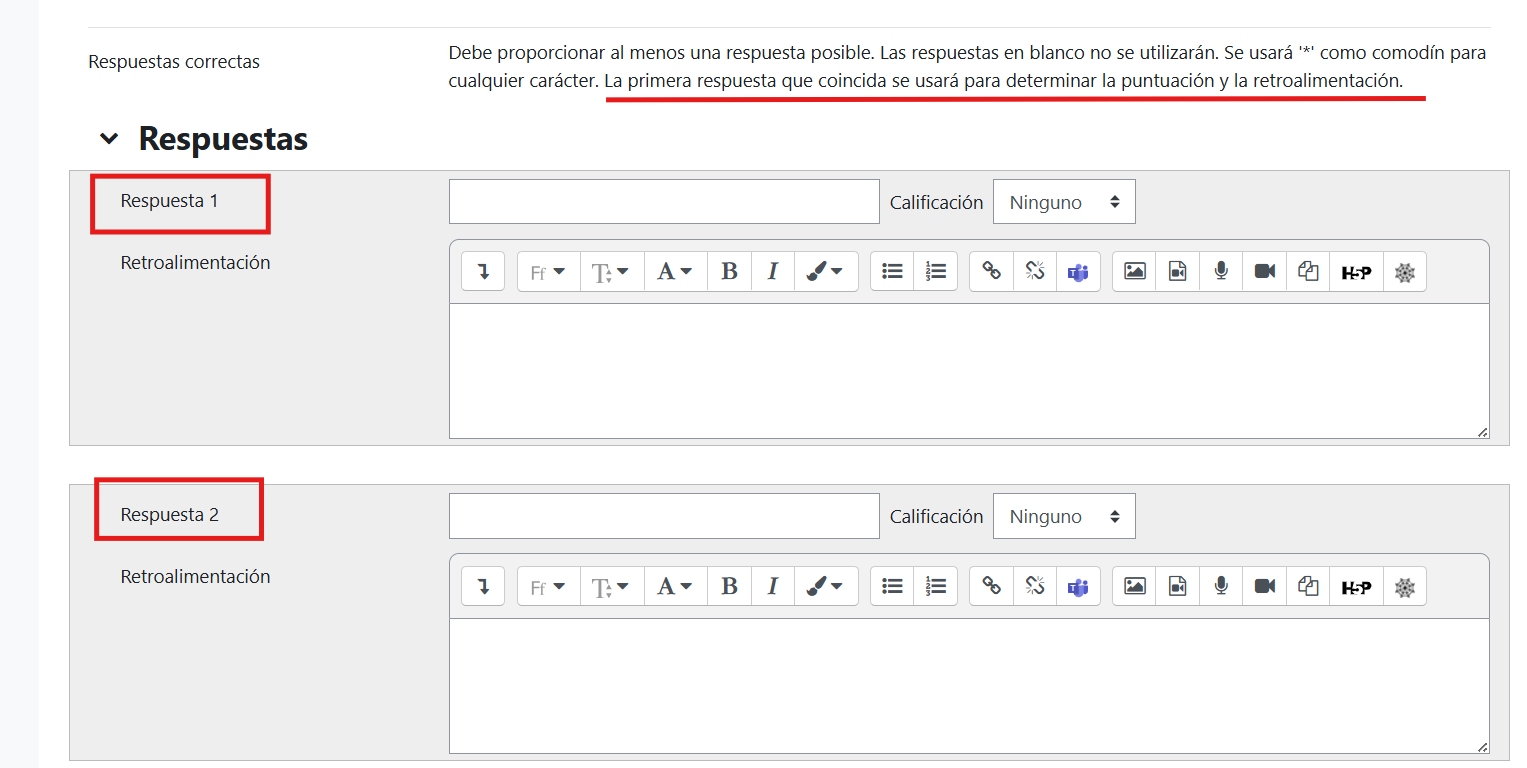Click Teams meeting icon in Respuesta 1 editor
Viewport: 1527px width, 768px height.
[x=1077, y=272]
